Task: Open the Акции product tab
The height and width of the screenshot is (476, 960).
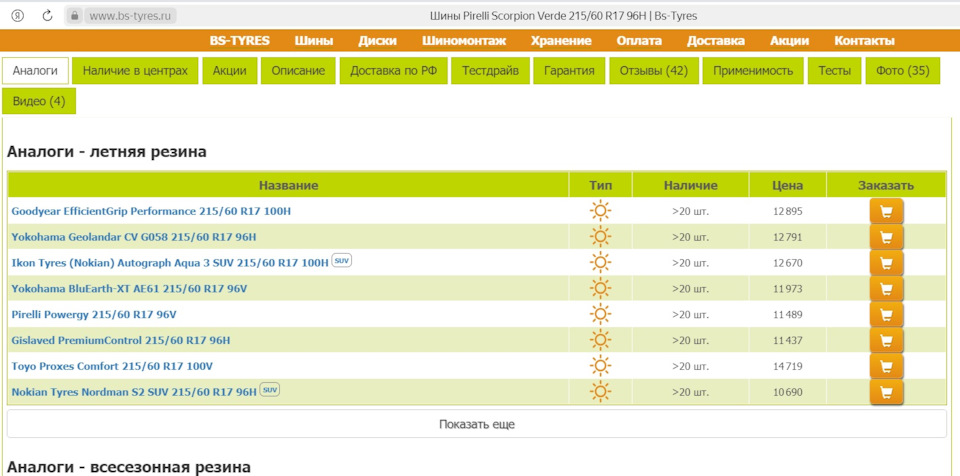Action: click(x=230, y=70)
